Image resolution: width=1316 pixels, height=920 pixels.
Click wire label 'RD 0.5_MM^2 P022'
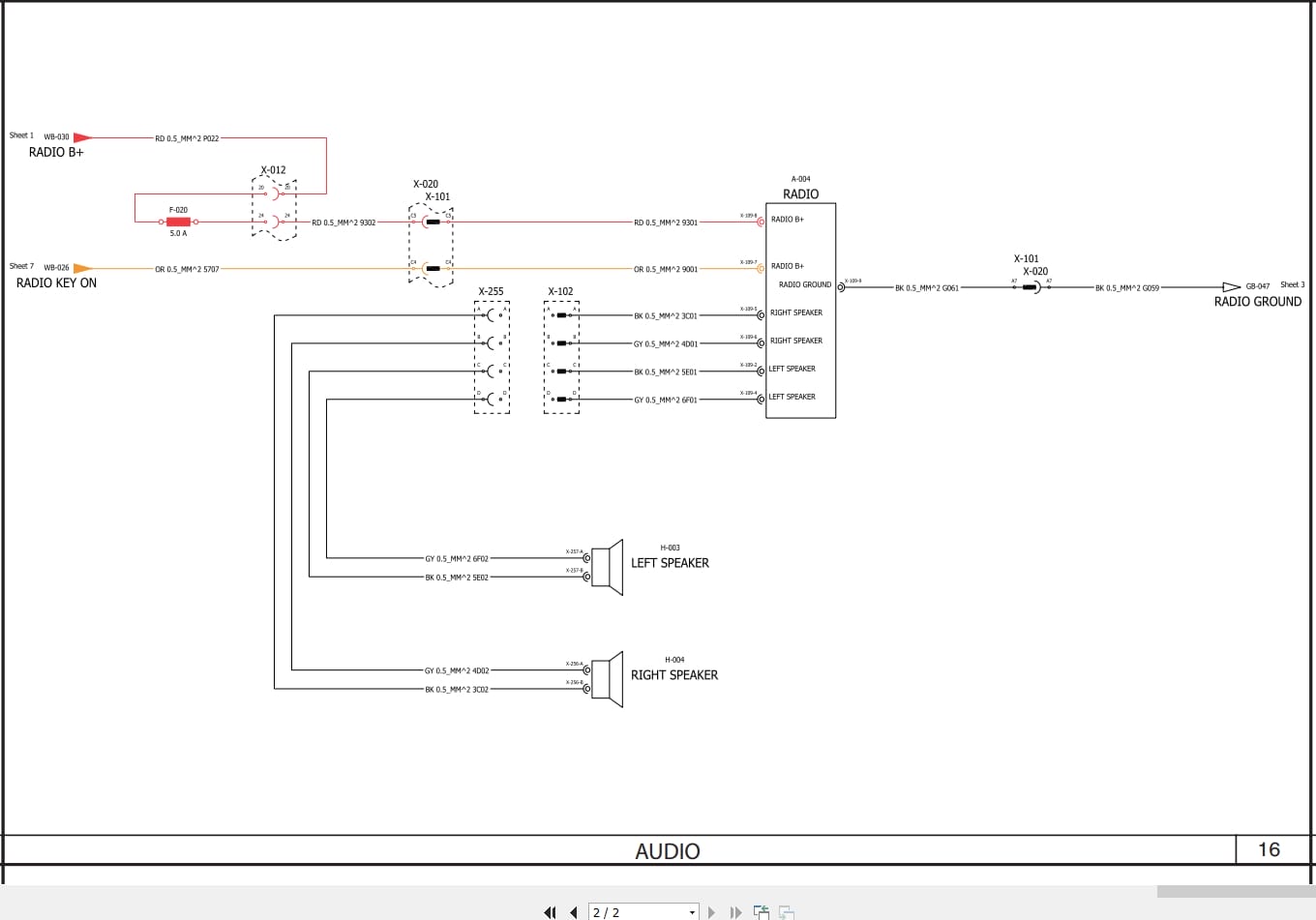pyautogui.click(x=187, y=139)
